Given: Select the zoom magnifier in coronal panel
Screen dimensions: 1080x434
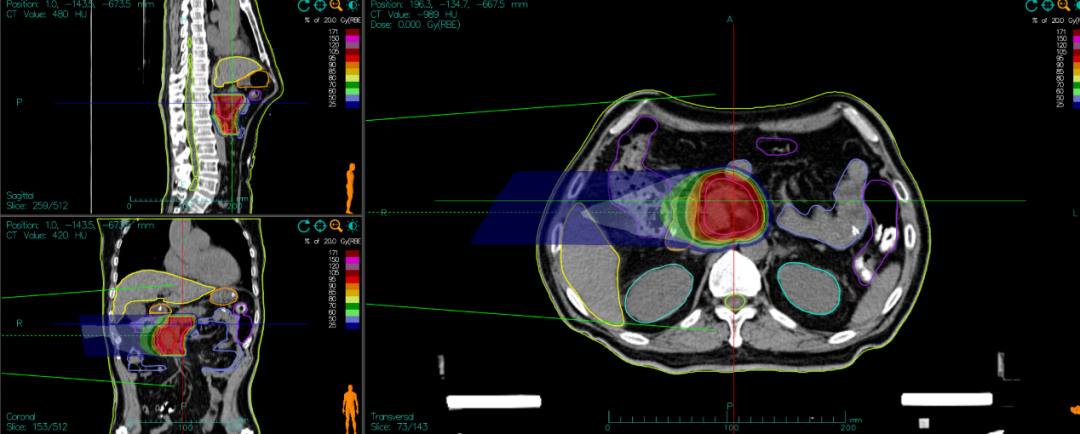Looking at the screenshot, I should [x=336, y=226].
